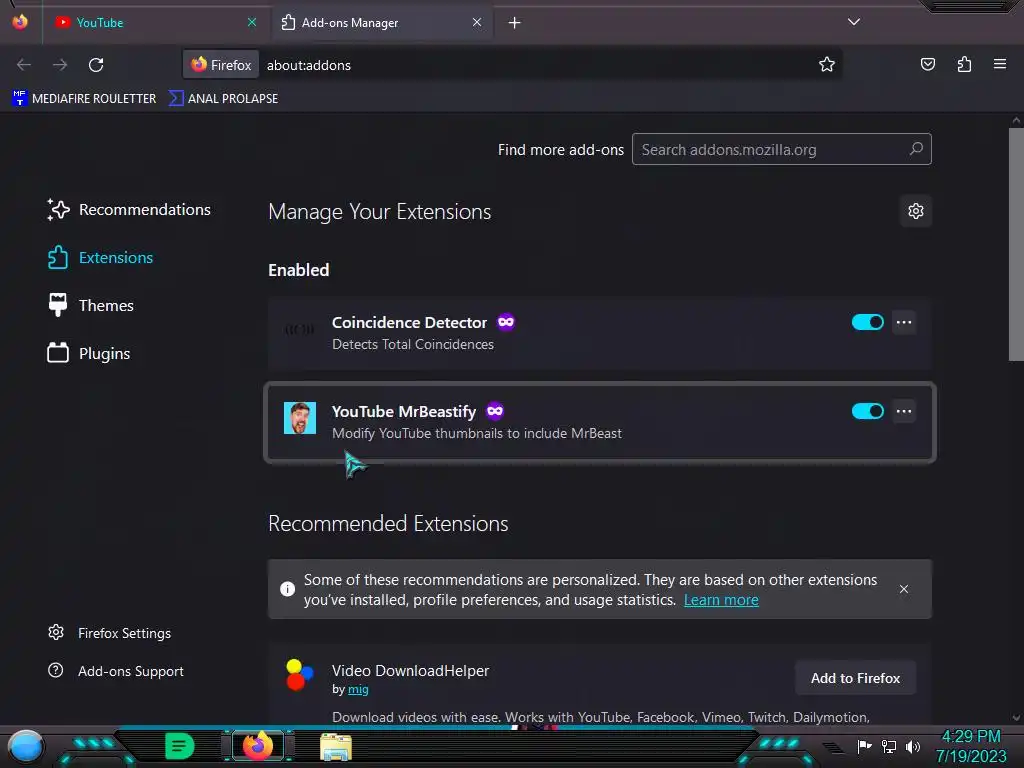This screenshot has width=1024, height=768.
Task: Open the YouTube MrBeastify title
Action: [404, 411]
